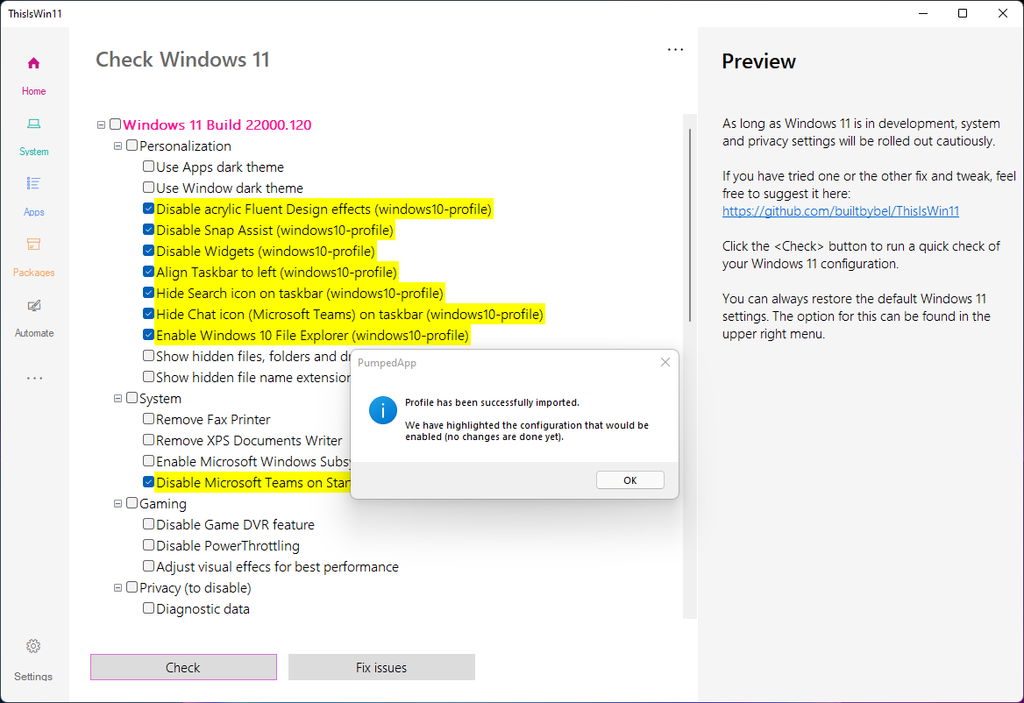Open the Packages section
The height and width of the screenshot is (703, 1024).
point(34,251)
